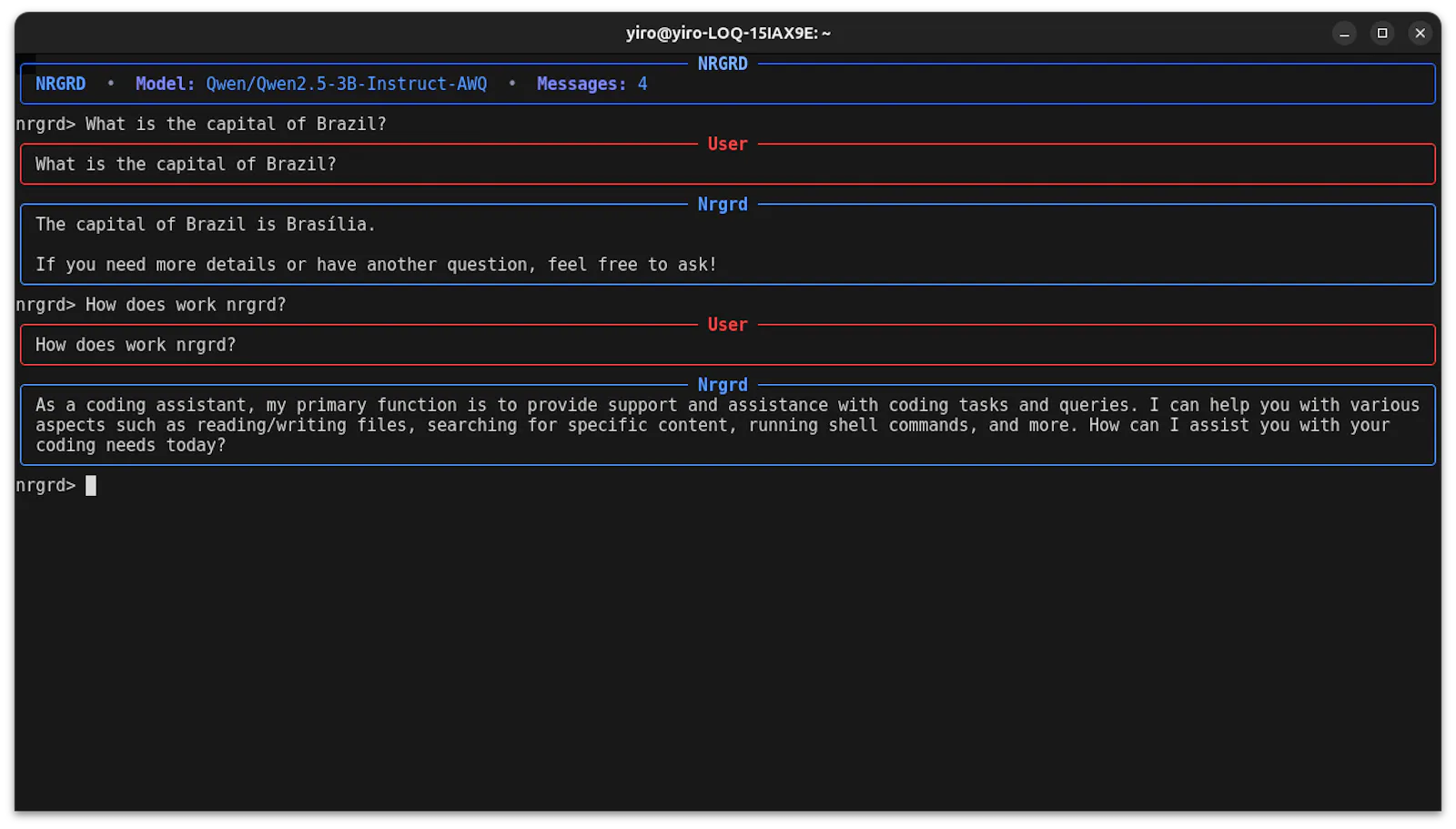
Task: Click the prompt line 'nrgrd> What is the capital of Brazil?'
Action: coord(201,124)
